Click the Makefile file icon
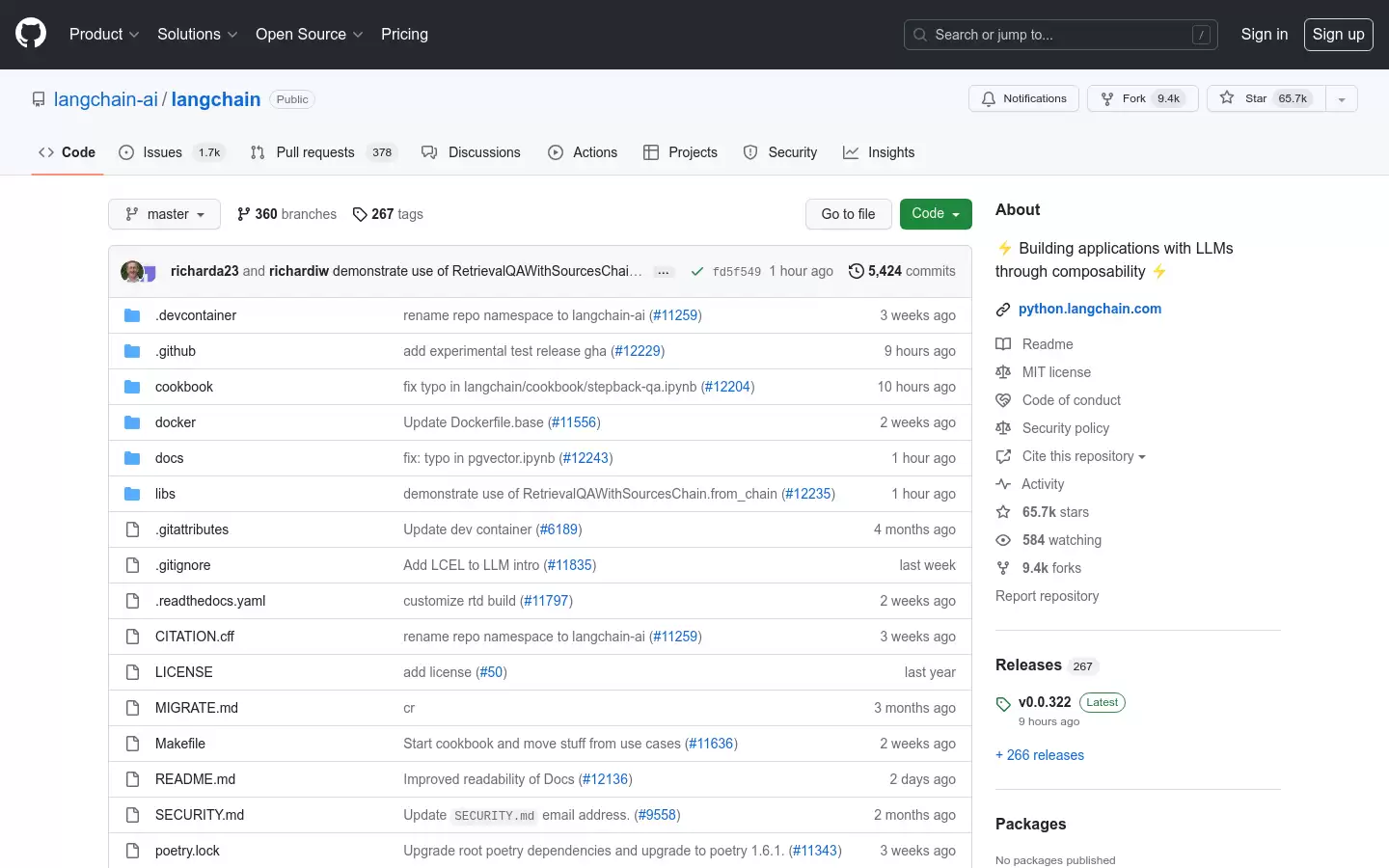 pos(132,744)
